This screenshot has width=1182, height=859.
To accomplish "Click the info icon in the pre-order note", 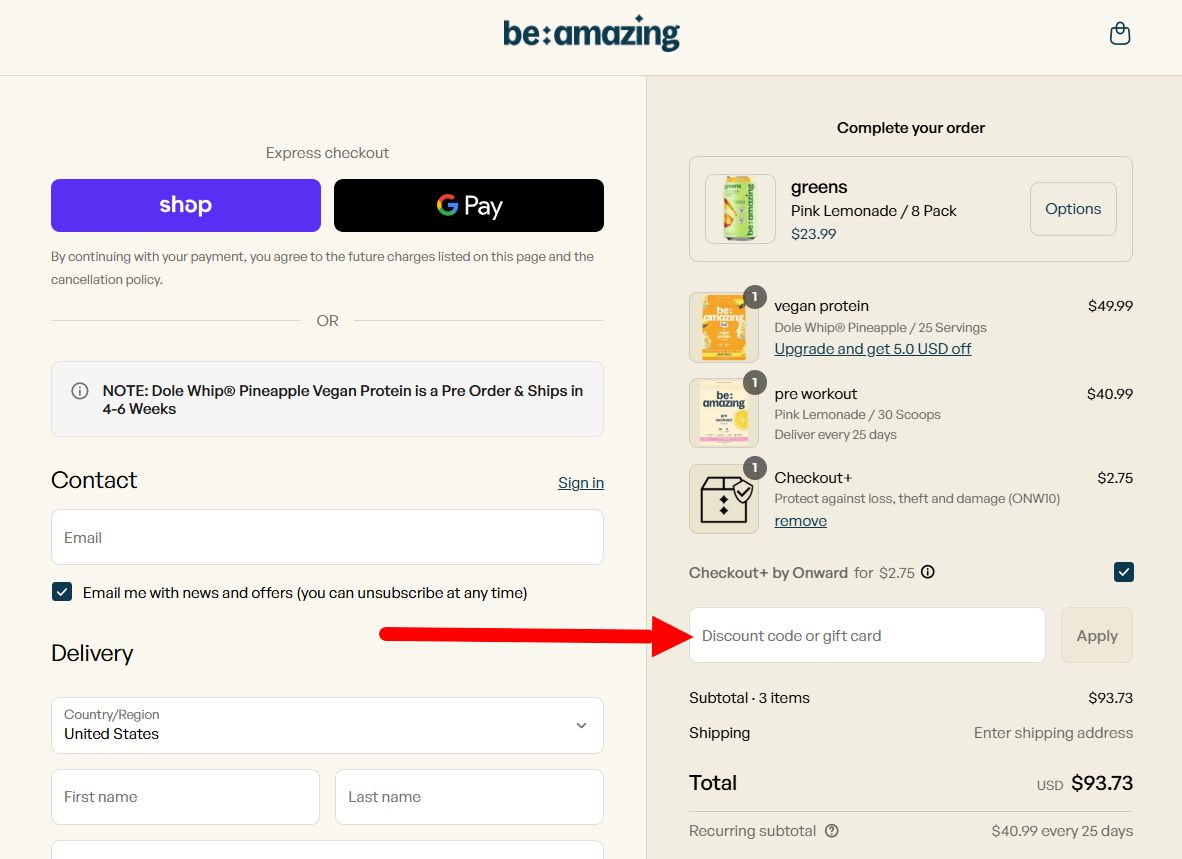I will (80, 391).
